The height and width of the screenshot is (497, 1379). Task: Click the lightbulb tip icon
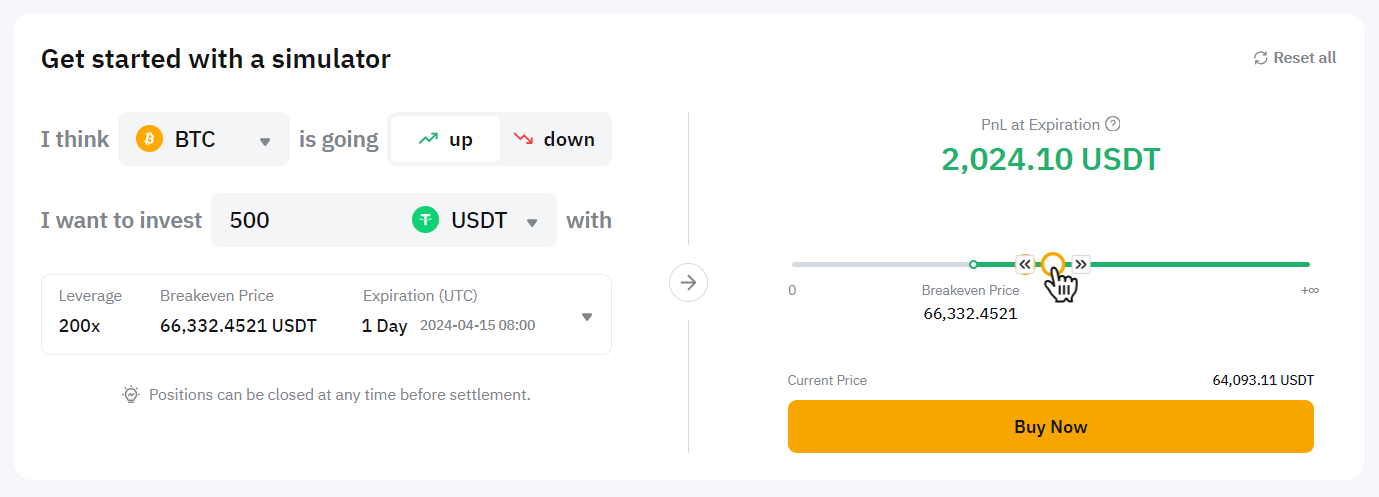point(131,395)
